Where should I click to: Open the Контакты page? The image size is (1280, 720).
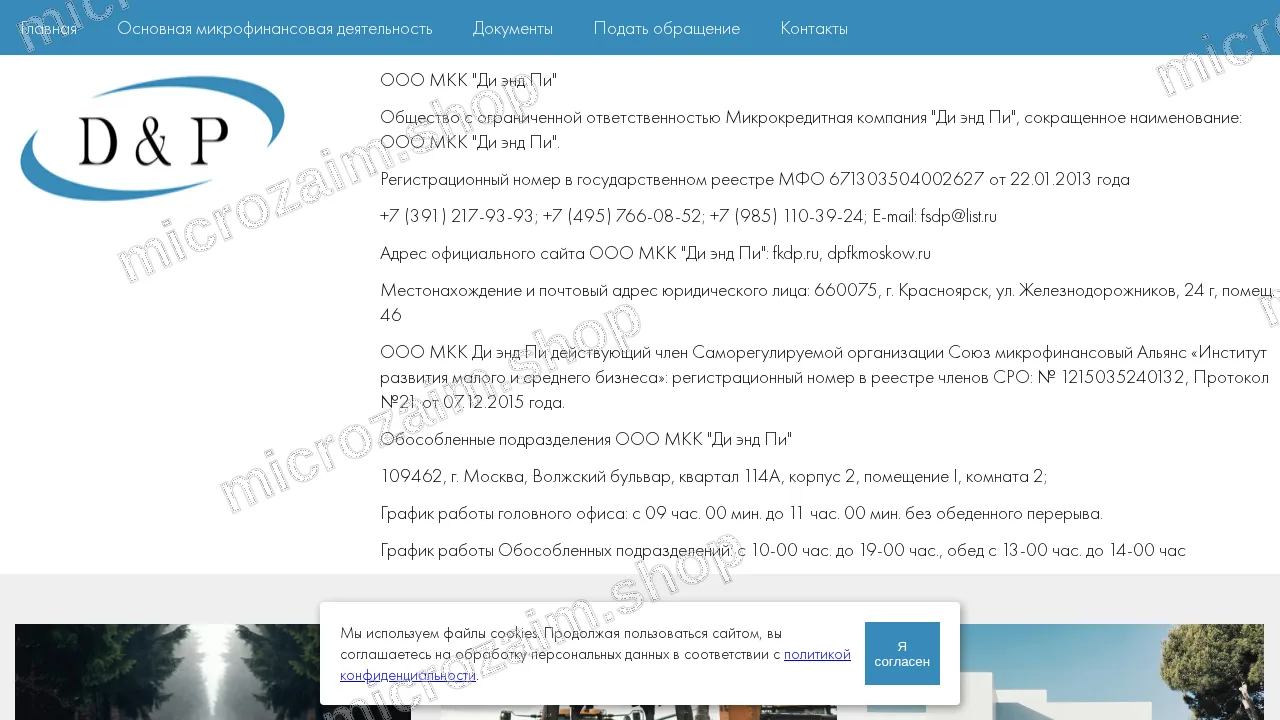(814, 28)
